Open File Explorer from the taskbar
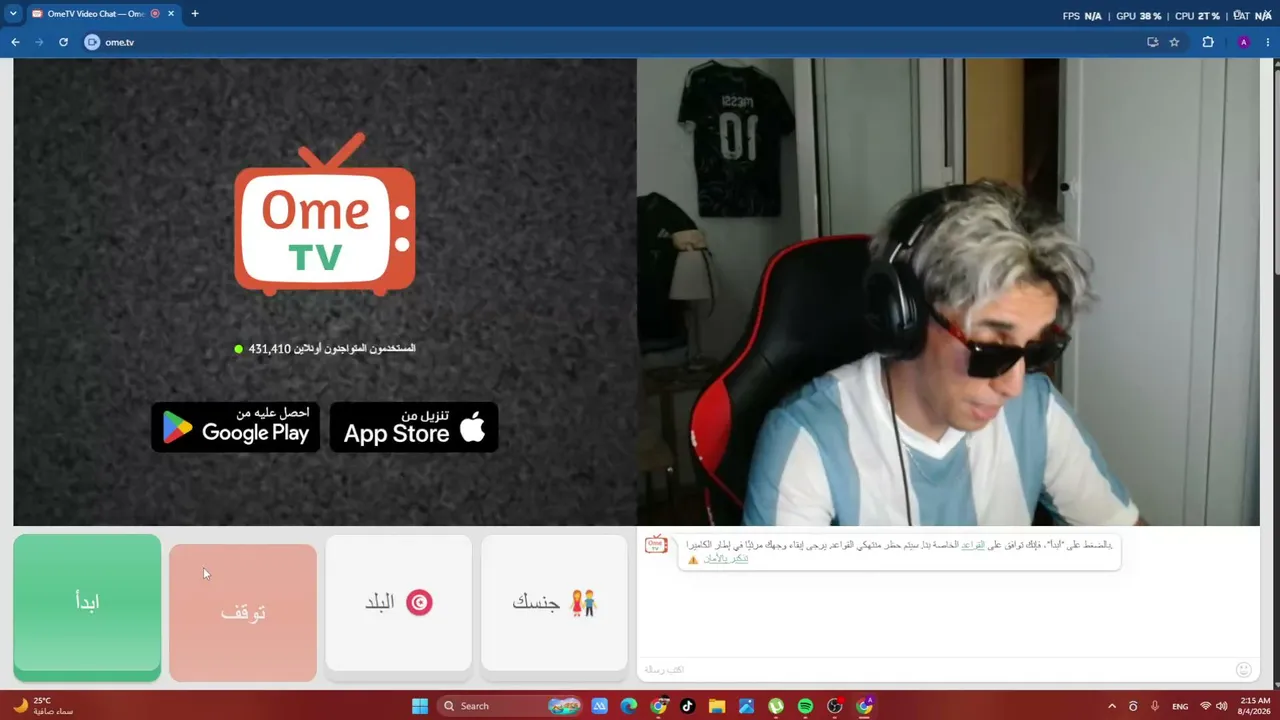Image resolution: width=1280 pixels, height=720 pixels. [717, 706]
